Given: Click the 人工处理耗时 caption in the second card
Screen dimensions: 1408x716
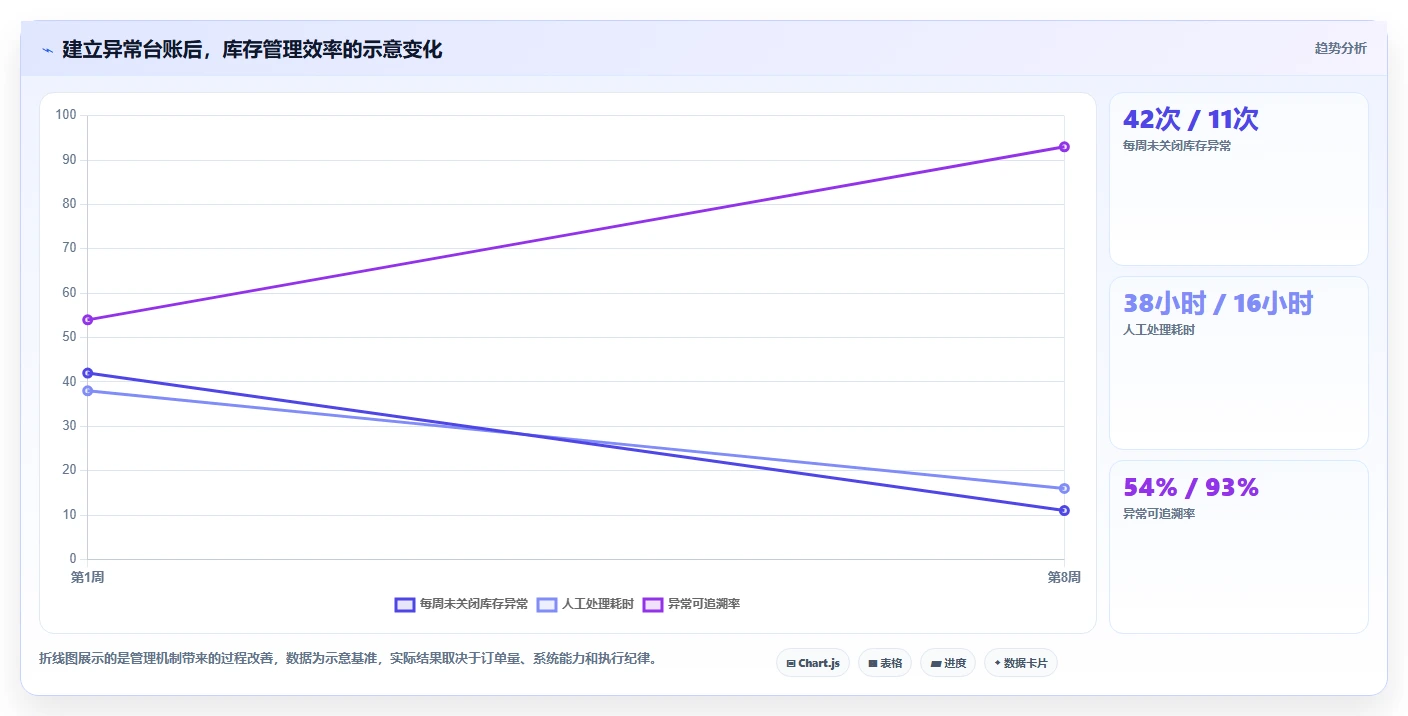Looking at the screenshot, I should 1159,330.
